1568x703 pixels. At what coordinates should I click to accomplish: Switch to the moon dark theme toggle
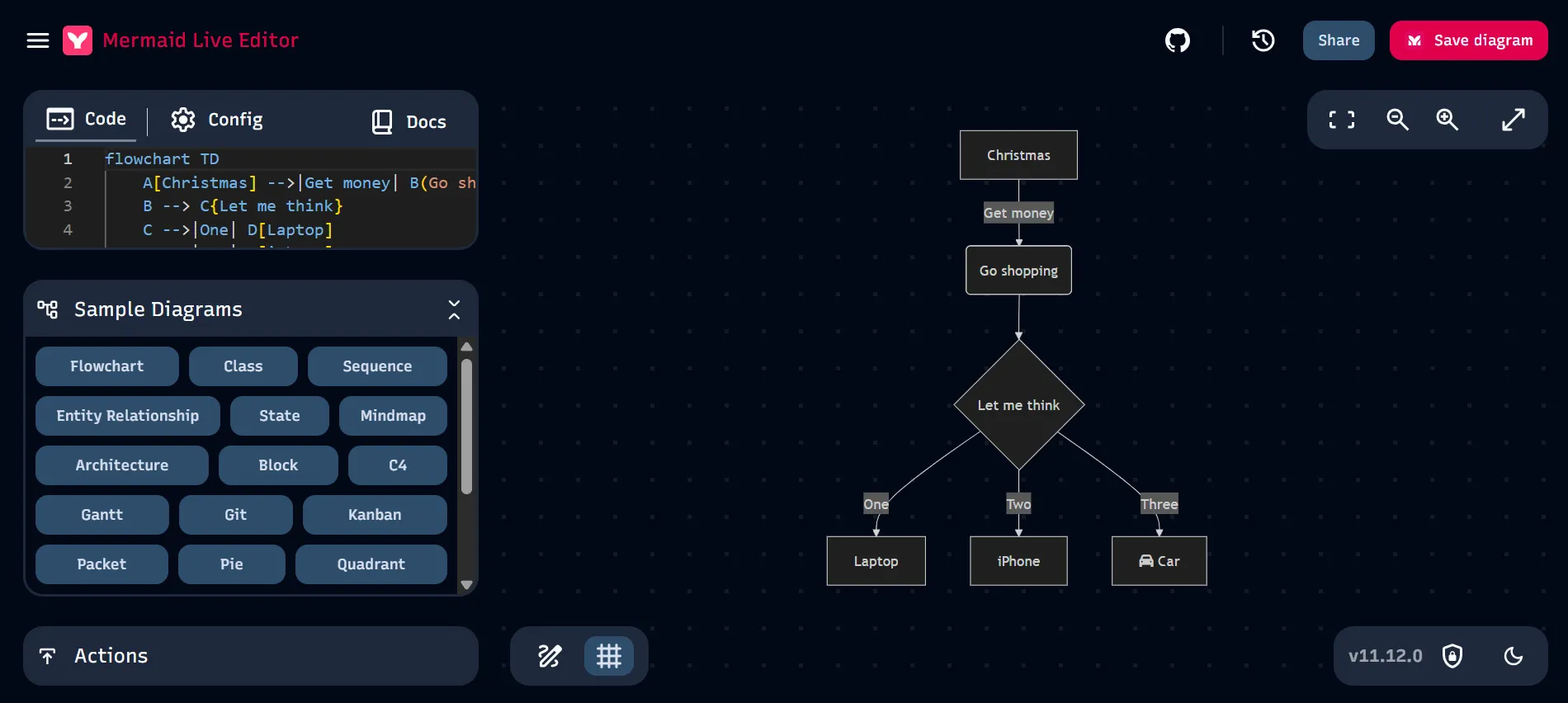(x=1514, y=656)
